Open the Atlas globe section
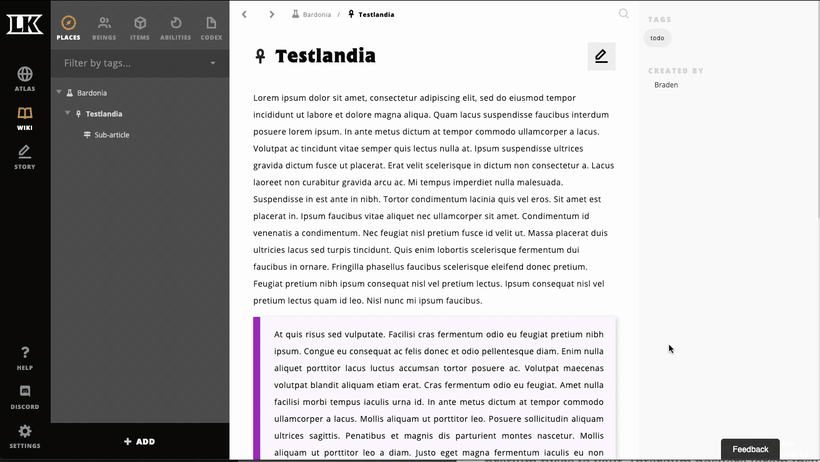820x462 pixels. (25, 79)
